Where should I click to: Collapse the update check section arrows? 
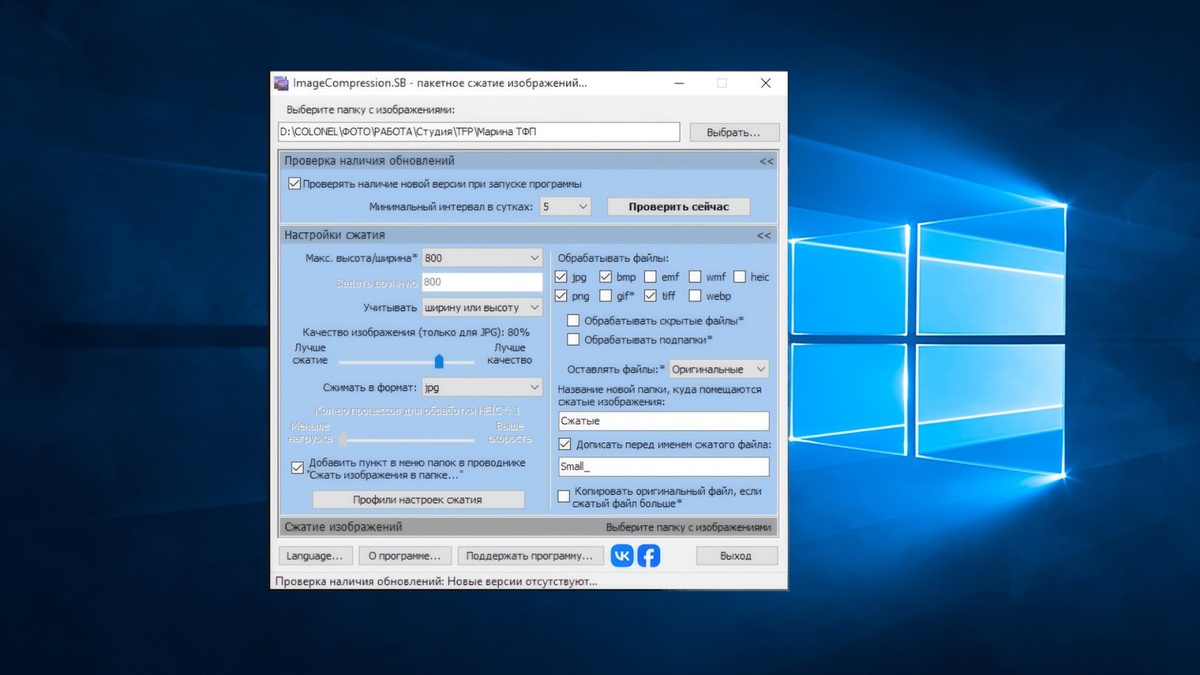[x=766, y=161]
